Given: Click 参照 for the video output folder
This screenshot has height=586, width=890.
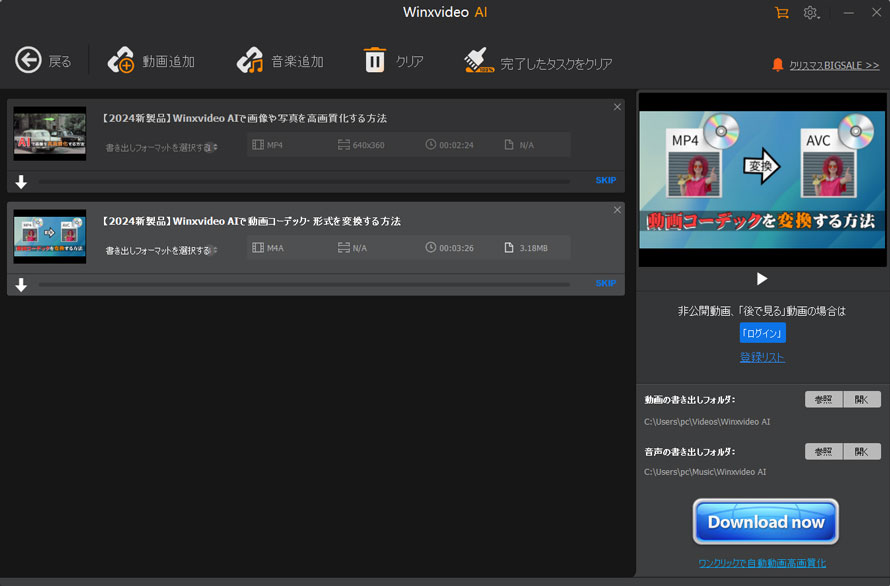Looking at the screenshot, I should (x=822, y=399).
